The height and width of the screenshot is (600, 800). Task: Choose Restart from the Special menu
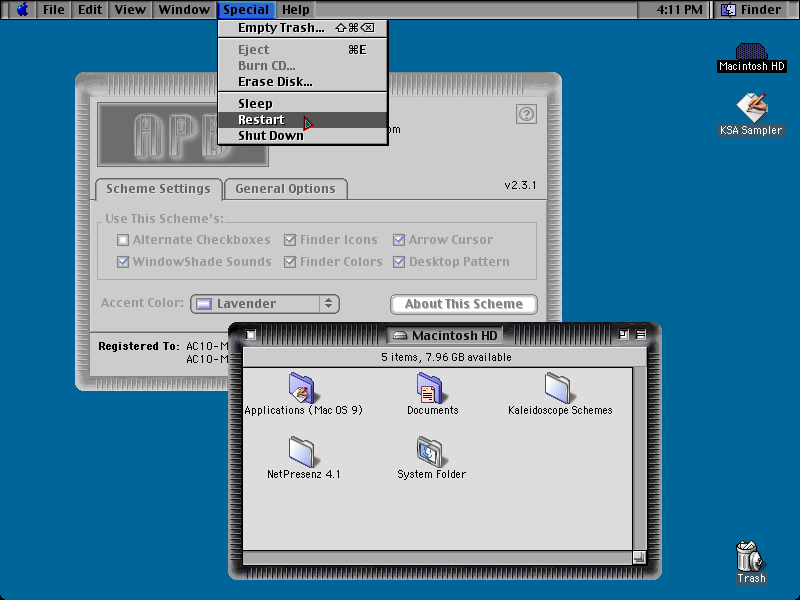pos(303,120)
